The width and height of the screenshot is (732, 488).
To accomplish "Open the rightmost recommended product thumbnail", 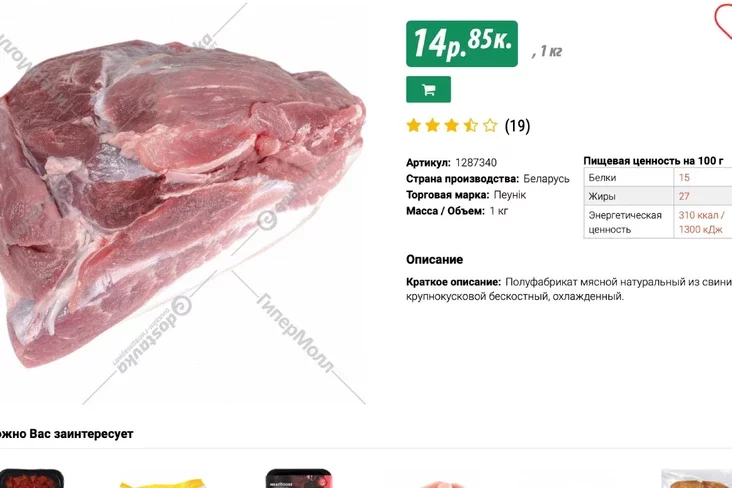I will 697,479.
